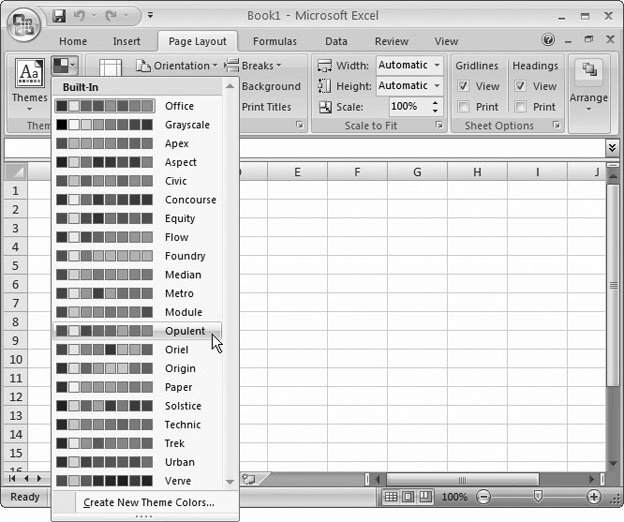The height and width of the screenshot is (522, 624).
Task: Open the Height Automatic dropdown
Action: pos(437,86)
